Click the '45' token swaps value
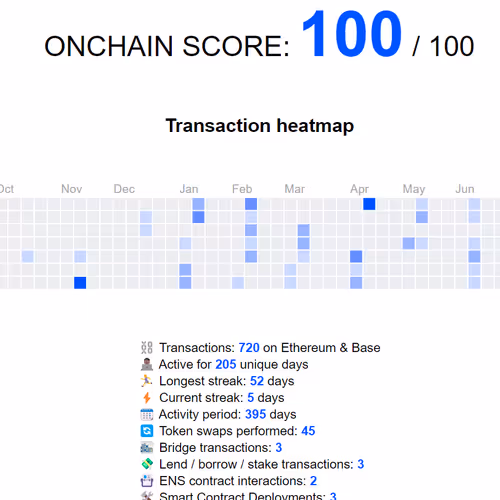Image resolution: width=500 pixels, height=500 pixels. click(308, 431)
